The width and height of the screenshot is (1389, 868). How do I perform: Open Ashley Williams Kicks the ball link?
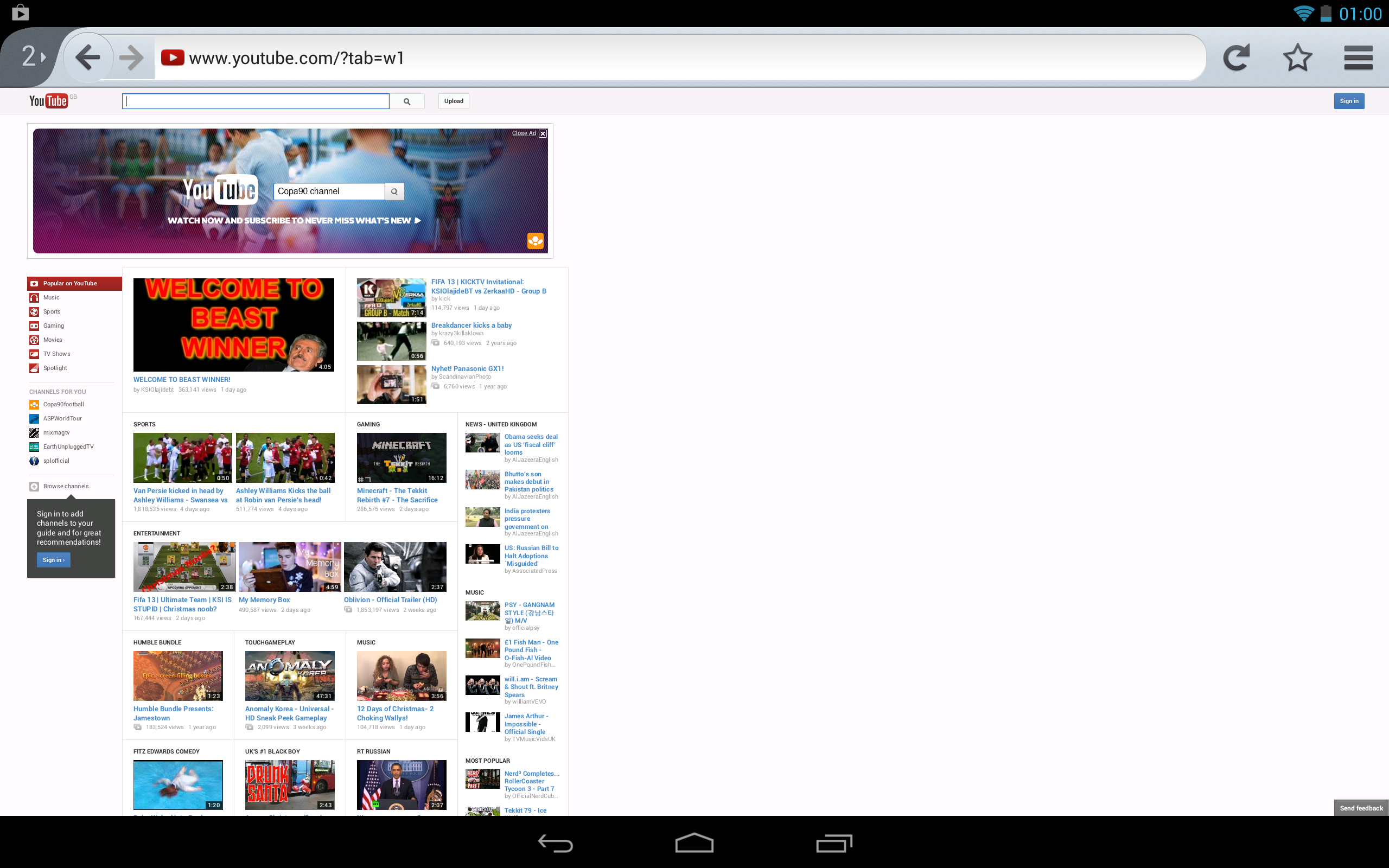click(283, 495)
